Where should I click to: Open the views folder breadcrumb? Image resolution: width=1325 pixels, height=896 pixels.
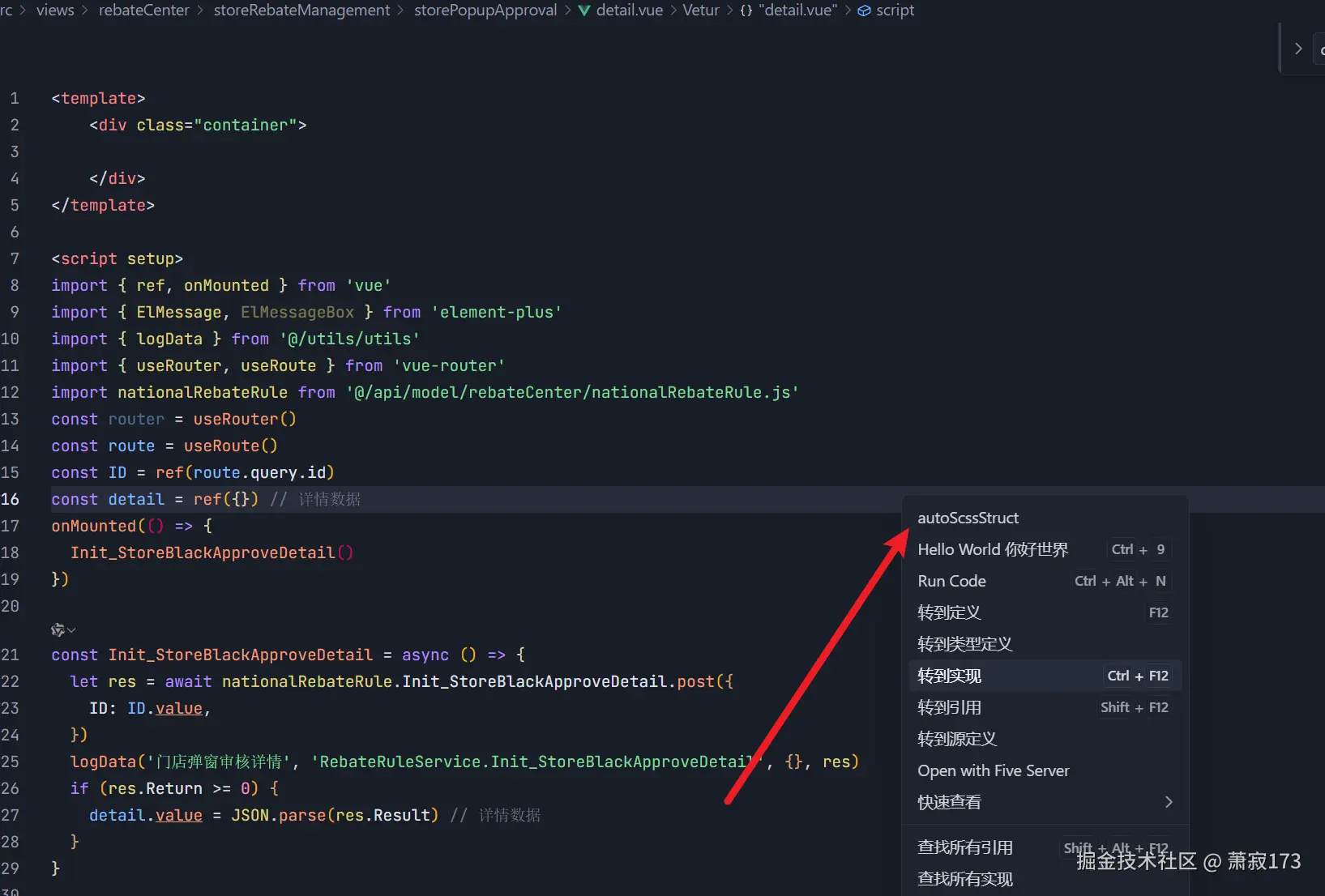[x=55, y=11]
